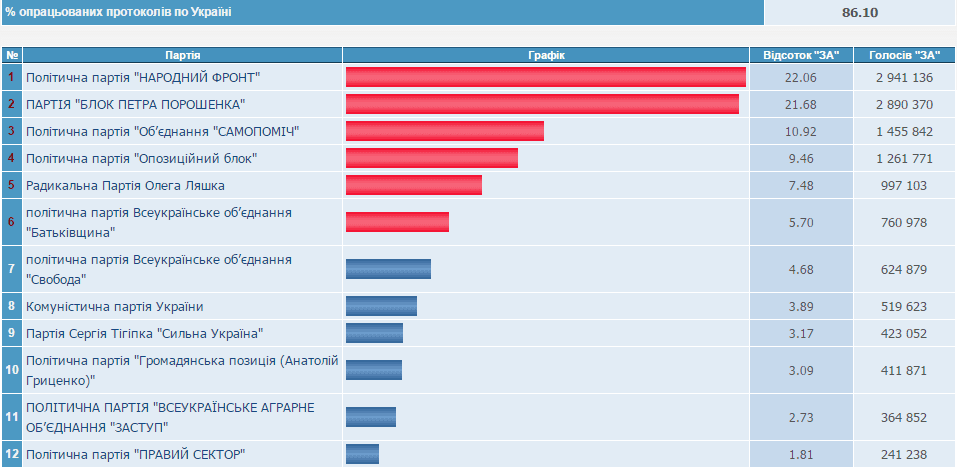Click the red bar for Радикальна Партія Ляшка
Image resolution: width=957 pixels, height=467 pixels.
414,185
